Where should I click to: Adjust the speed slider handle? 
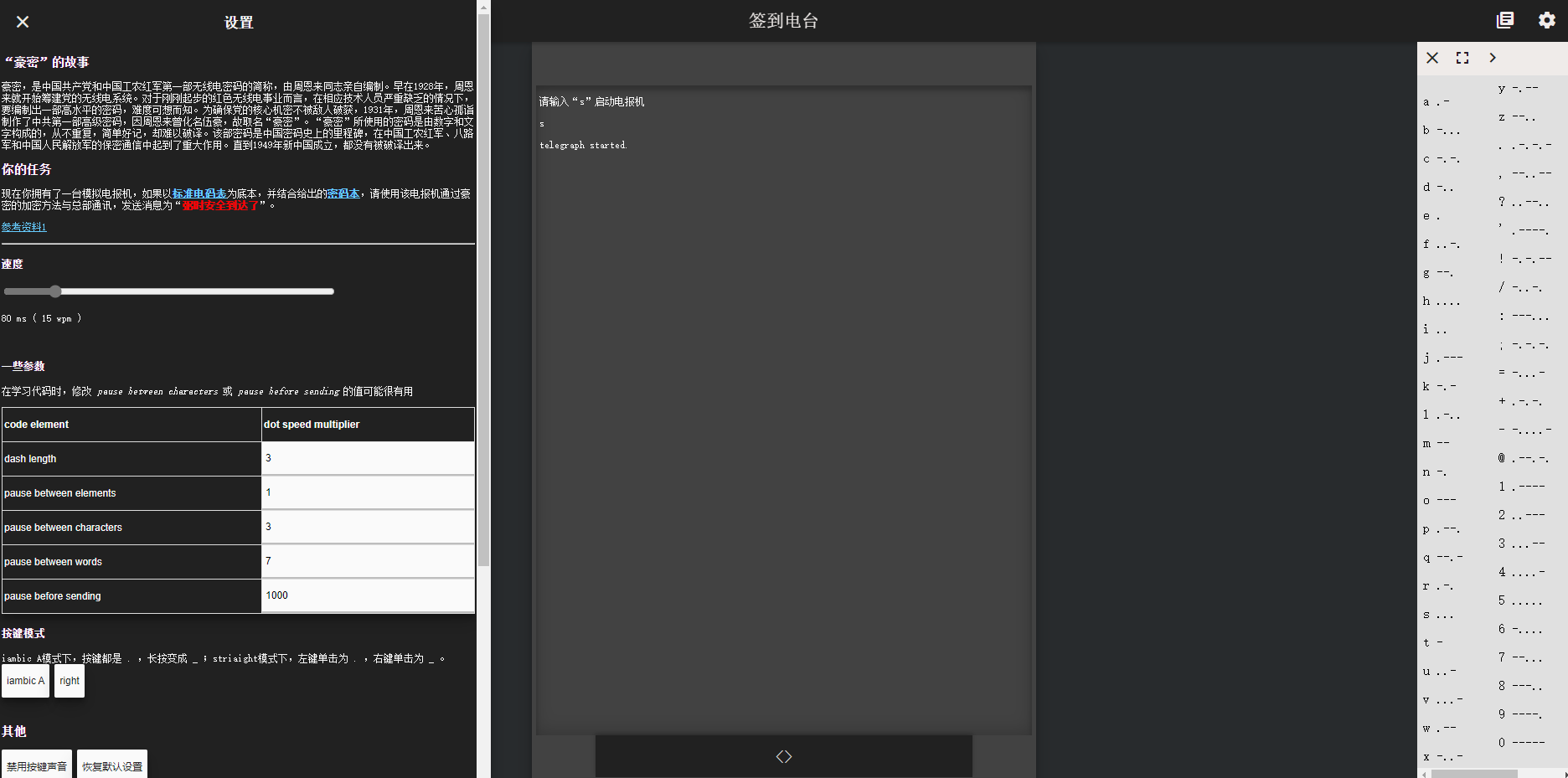tap(55, 291)
